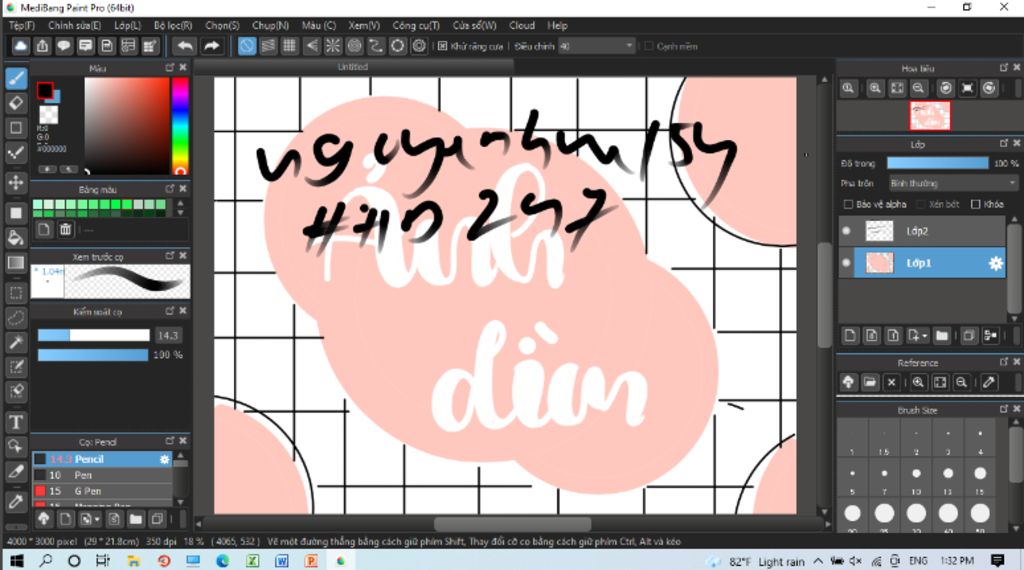Open the Lớp(L) menu

(127, 25)
